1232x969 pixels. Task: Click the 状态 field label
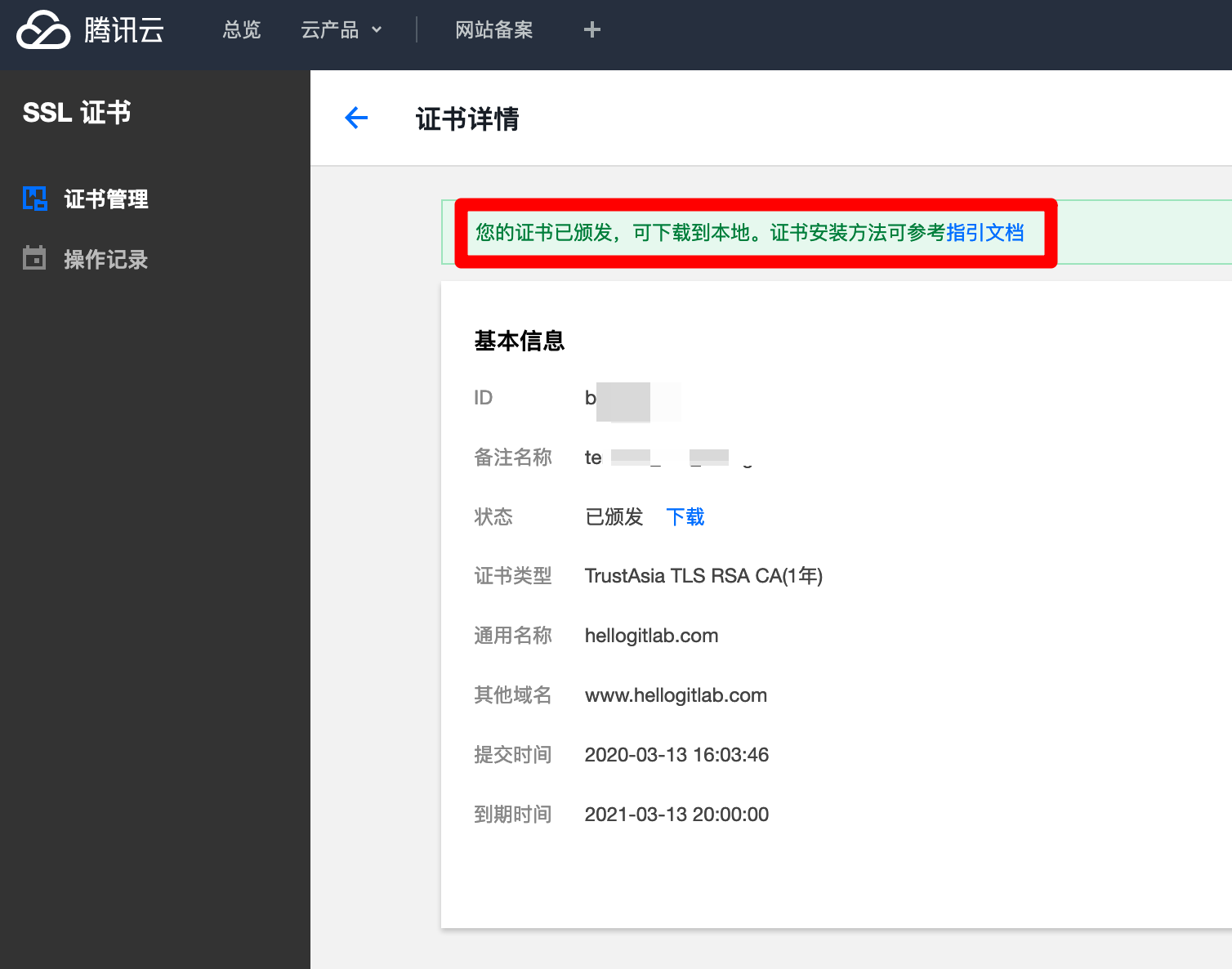click(x=493, y=516)
